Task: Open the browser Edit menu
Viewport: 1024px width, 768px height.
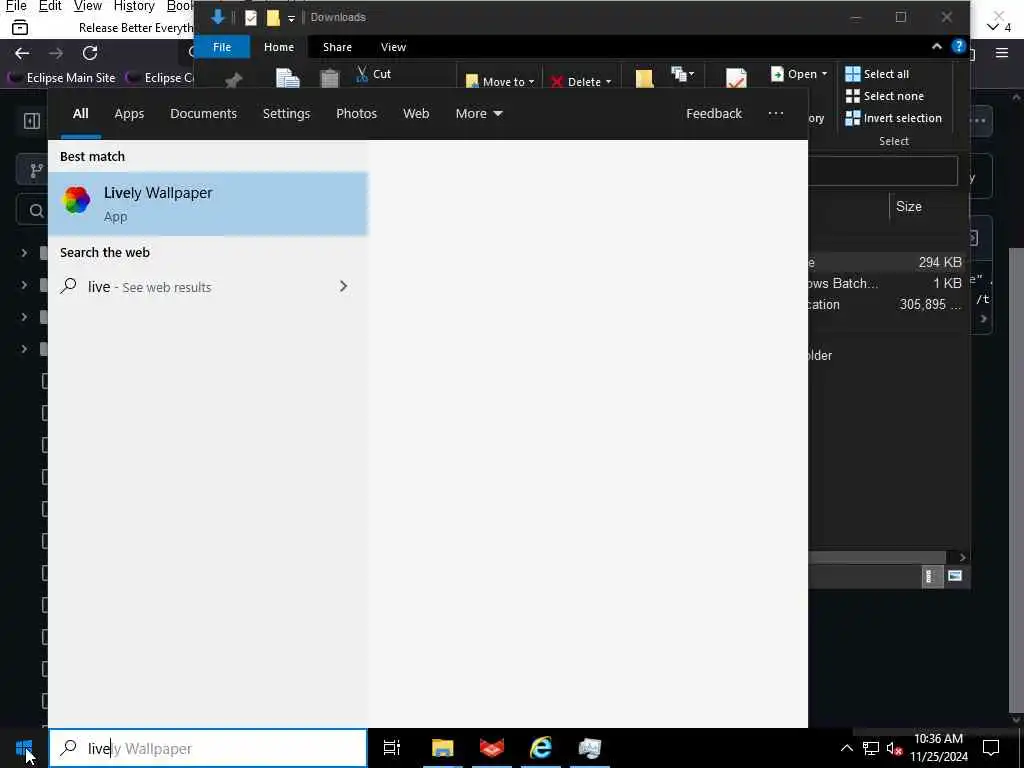Action: (x=50, y=7)
